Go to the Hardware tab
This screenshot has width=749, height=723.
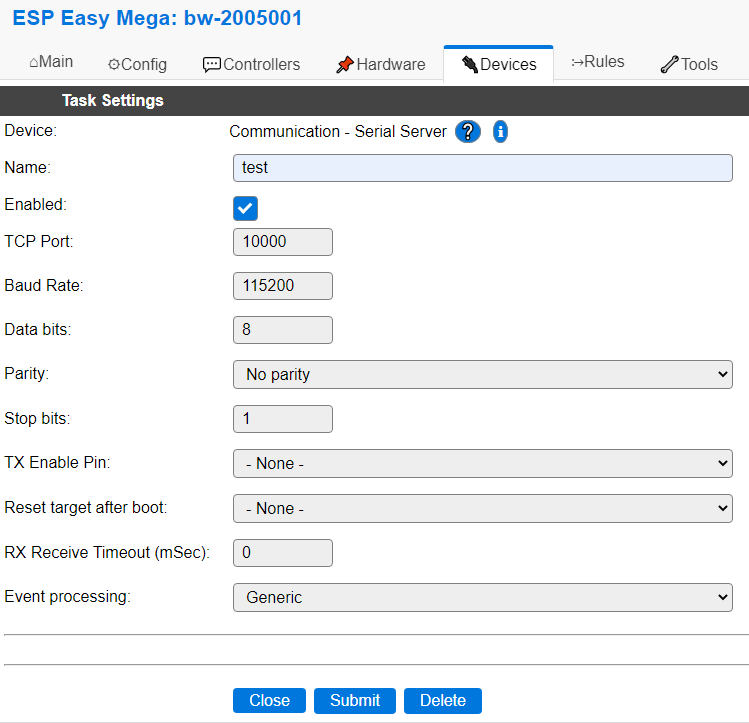381,64
